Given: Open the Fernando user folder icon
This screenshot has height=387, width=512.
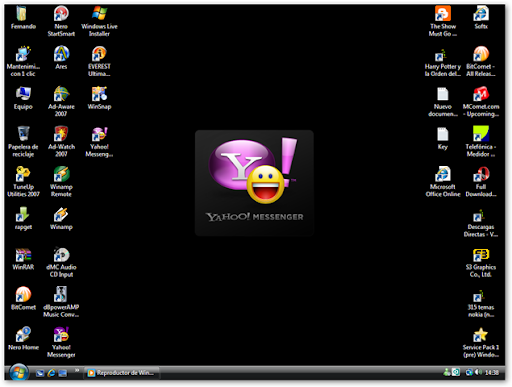Looking at the screenshot, I should coord(23,18).
